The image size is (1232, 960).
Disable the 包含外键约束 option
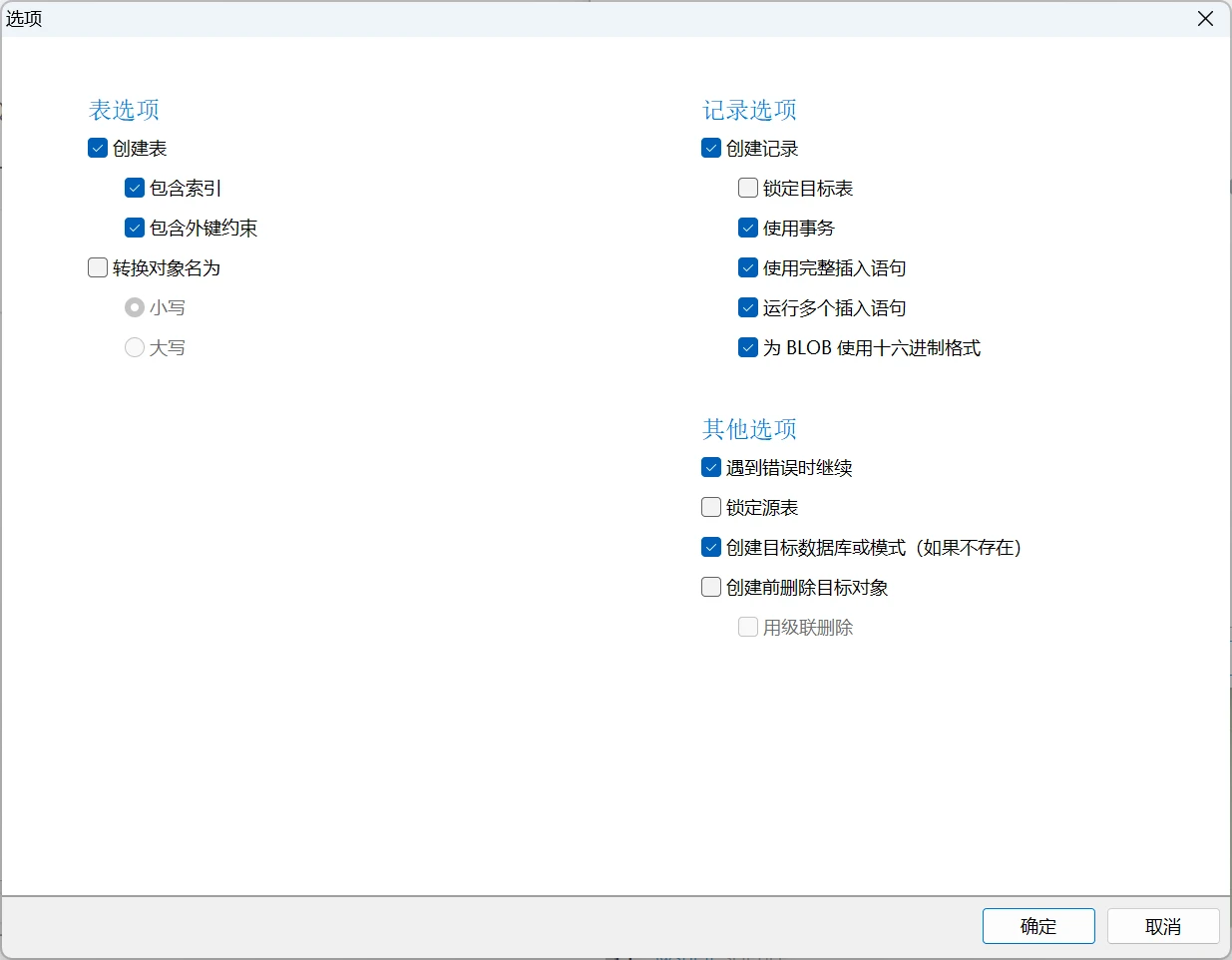click(x=135, y=229)
